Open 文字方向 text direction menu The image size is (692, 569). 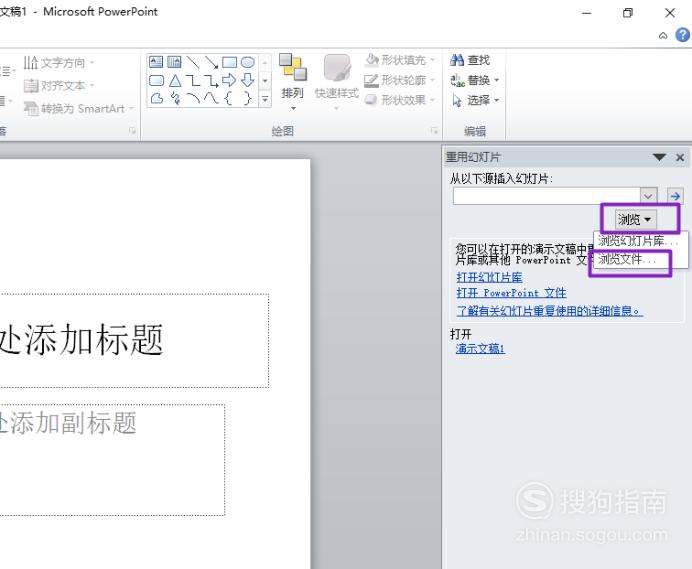pyautogui.click(x=59, y=63)
